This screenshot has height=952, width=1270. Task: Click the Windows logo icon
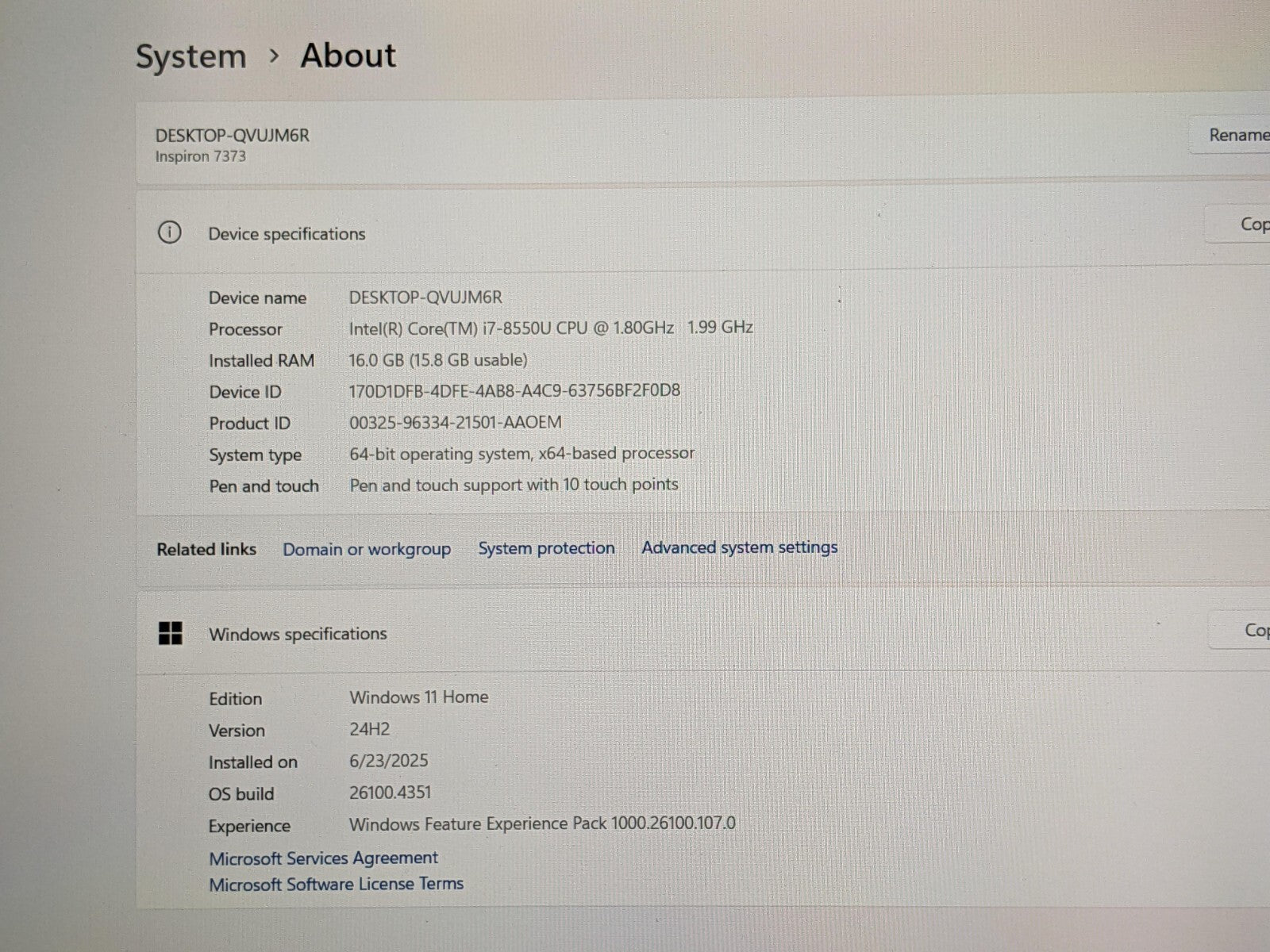[x=171, y=633]
